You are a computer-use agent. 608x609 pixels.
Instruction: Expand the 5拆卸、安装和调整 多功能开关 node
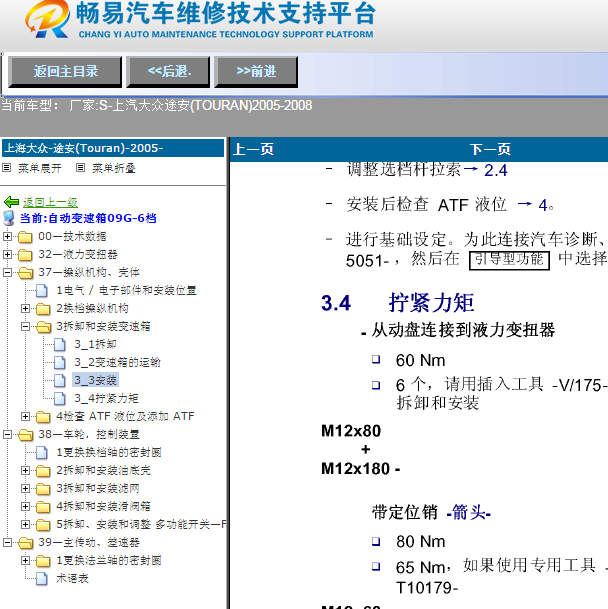click(x=25, y=524)
